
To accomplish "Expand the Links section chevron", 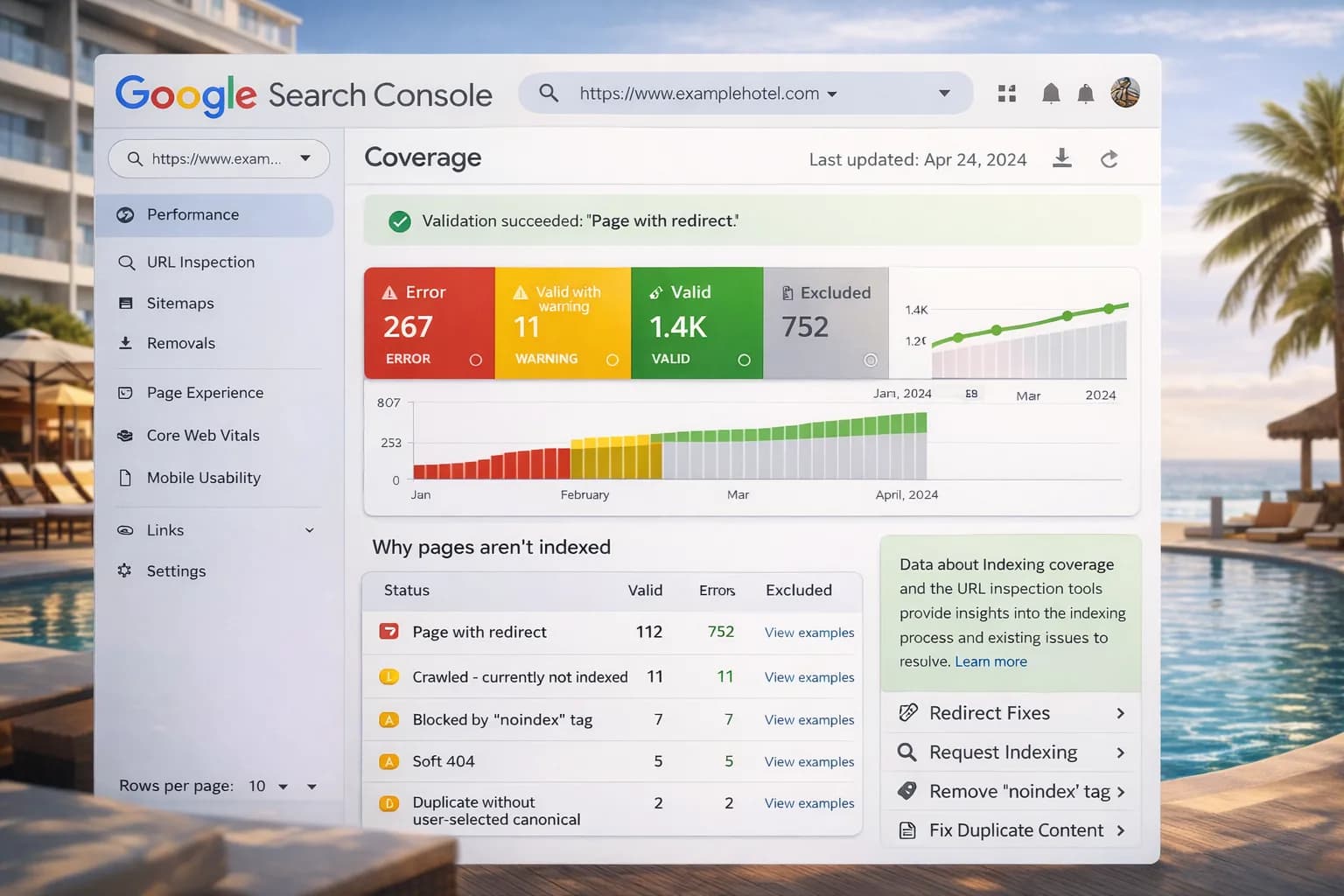I will point(309,530).
